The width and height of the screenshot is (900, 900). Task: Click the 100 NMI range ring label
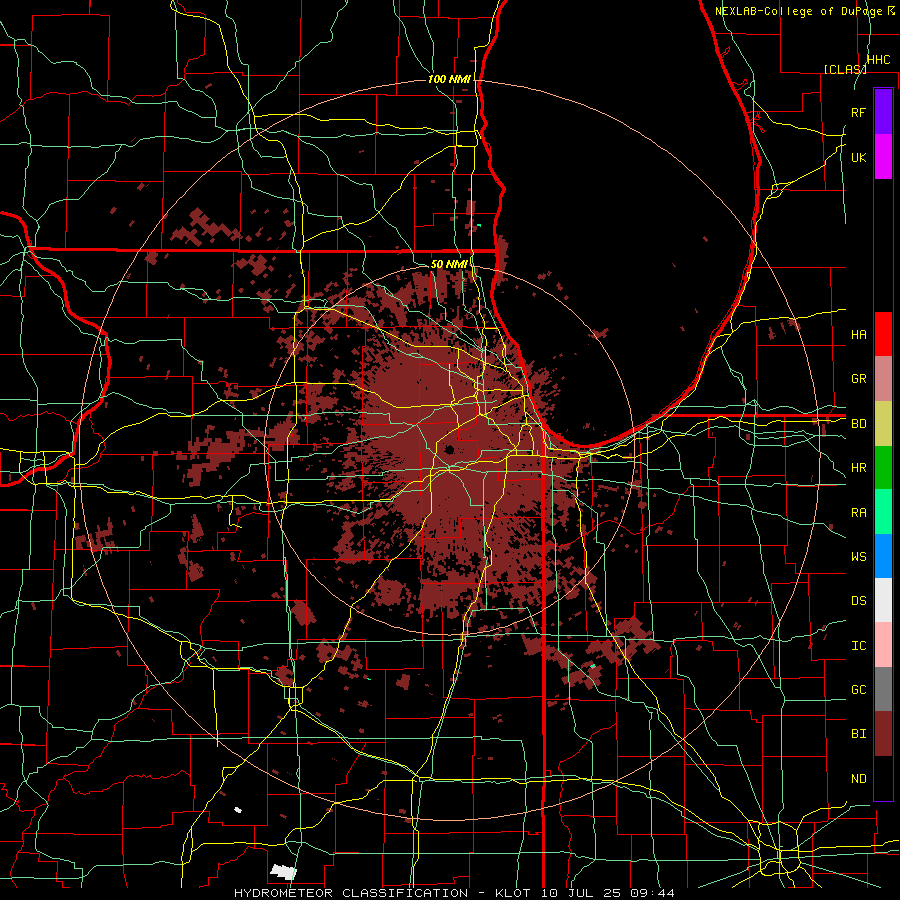(x=449, y=79)
